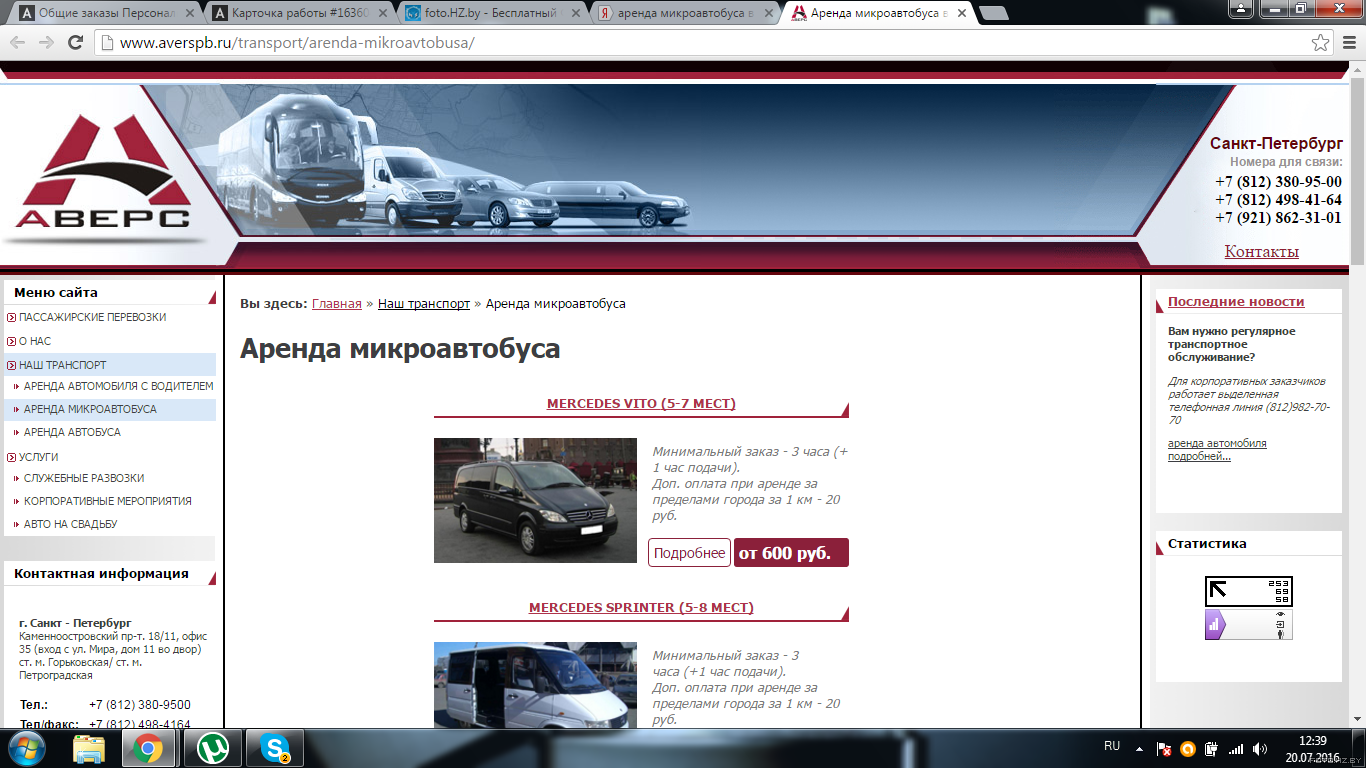
Task: Open аренда автомобиля подробней link
Action: [x=1217, y=450]
